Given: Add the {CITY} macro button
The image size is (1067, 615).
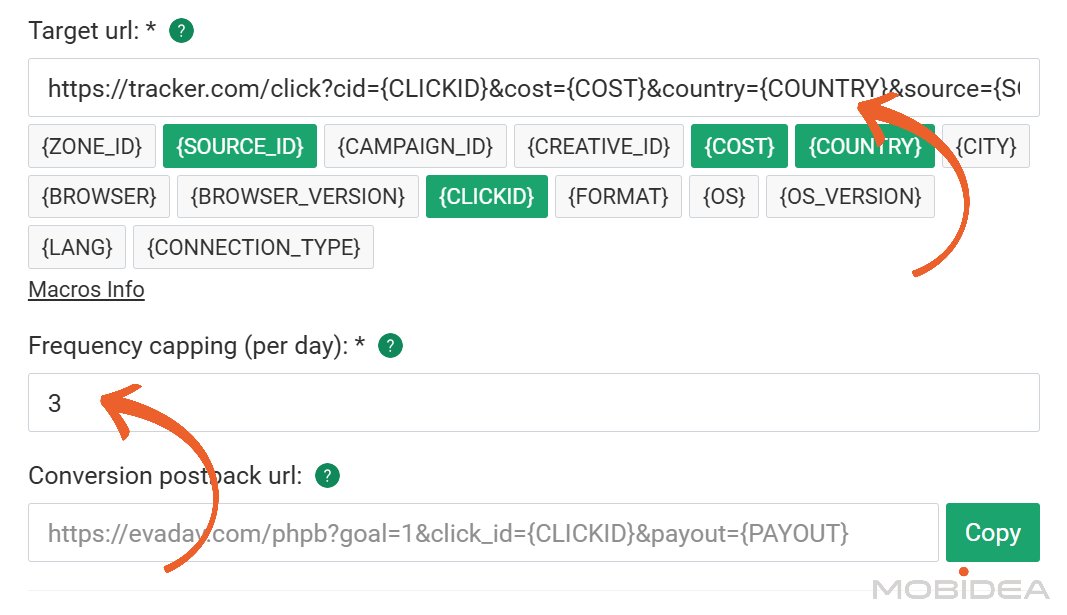Looking at the screenshot, I should pos(986,146).
